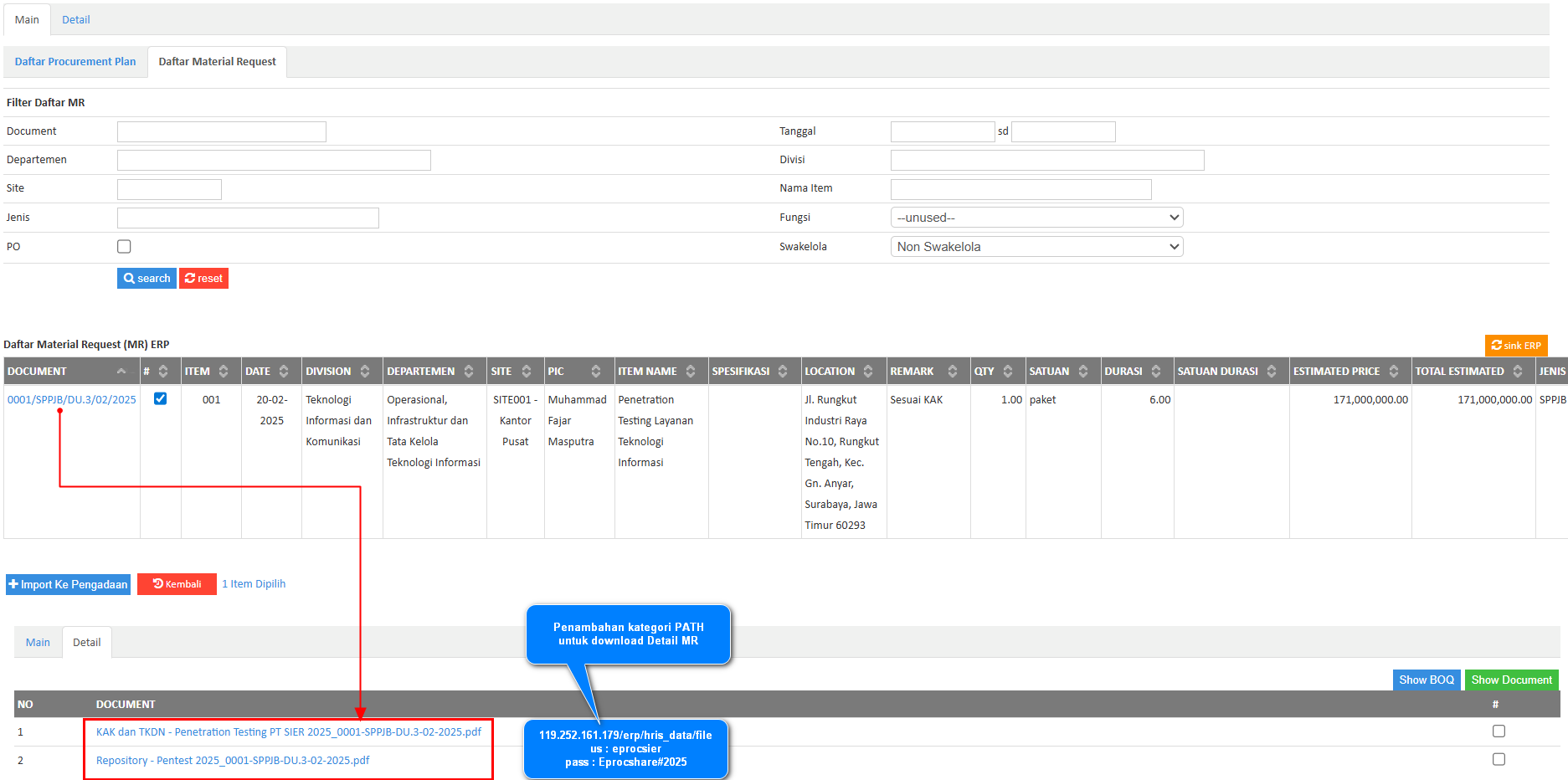The image size is (1568, 780).
Task: Open the Fungsi dropdown
Action: [1036, 218]
